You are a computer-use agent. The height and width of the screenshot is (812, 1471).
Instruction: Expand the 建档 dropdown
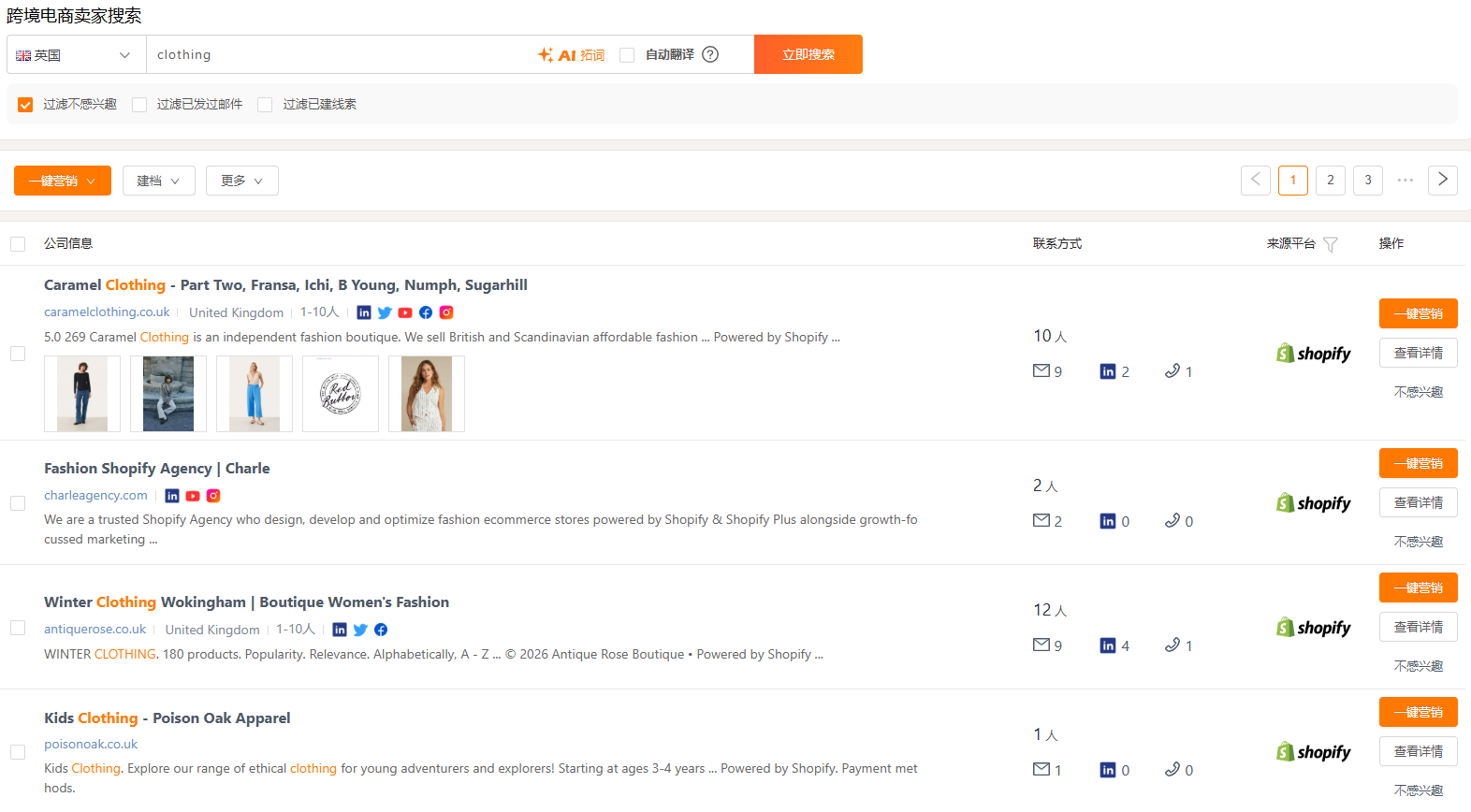tap(159, 181)
